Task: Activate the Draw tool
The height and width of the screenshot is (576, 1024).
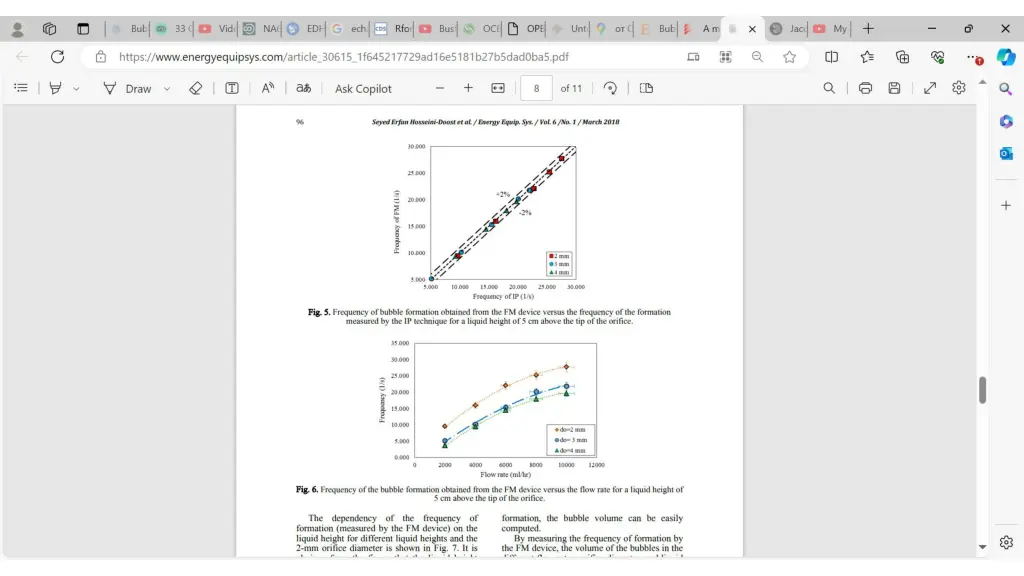Action: [128, 88]
